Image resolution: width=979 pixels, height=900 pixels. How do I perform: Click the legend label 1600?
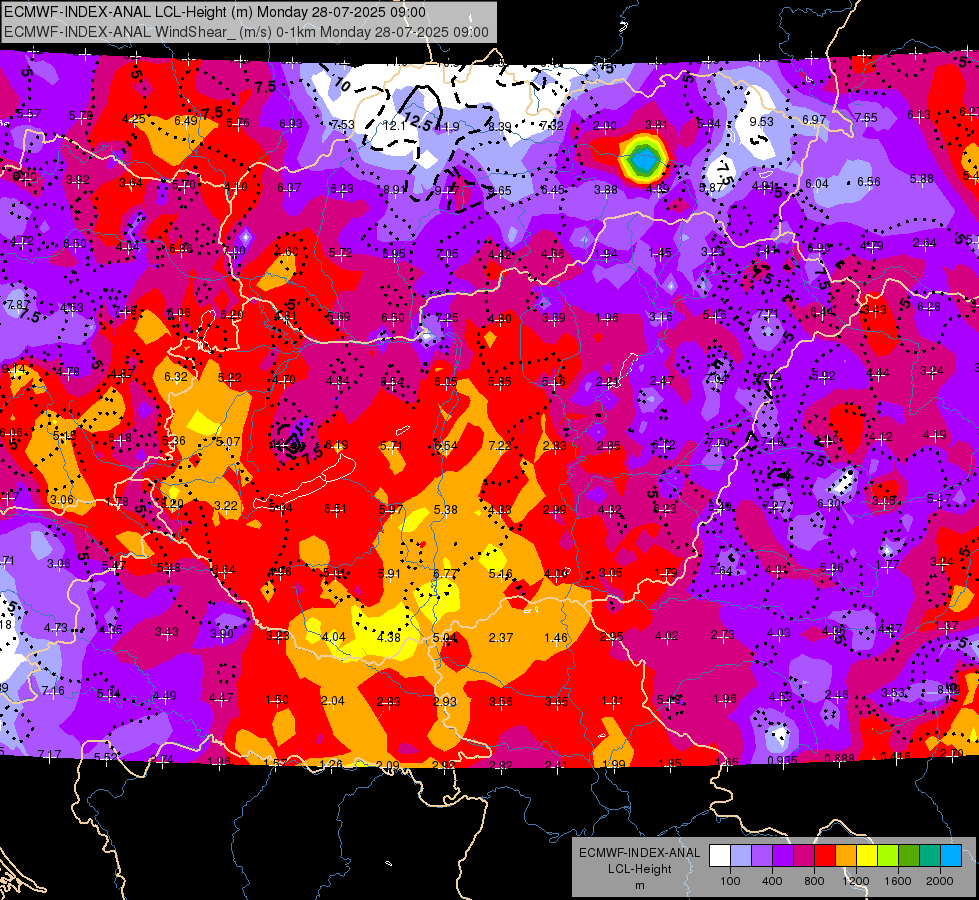[898, 881]
